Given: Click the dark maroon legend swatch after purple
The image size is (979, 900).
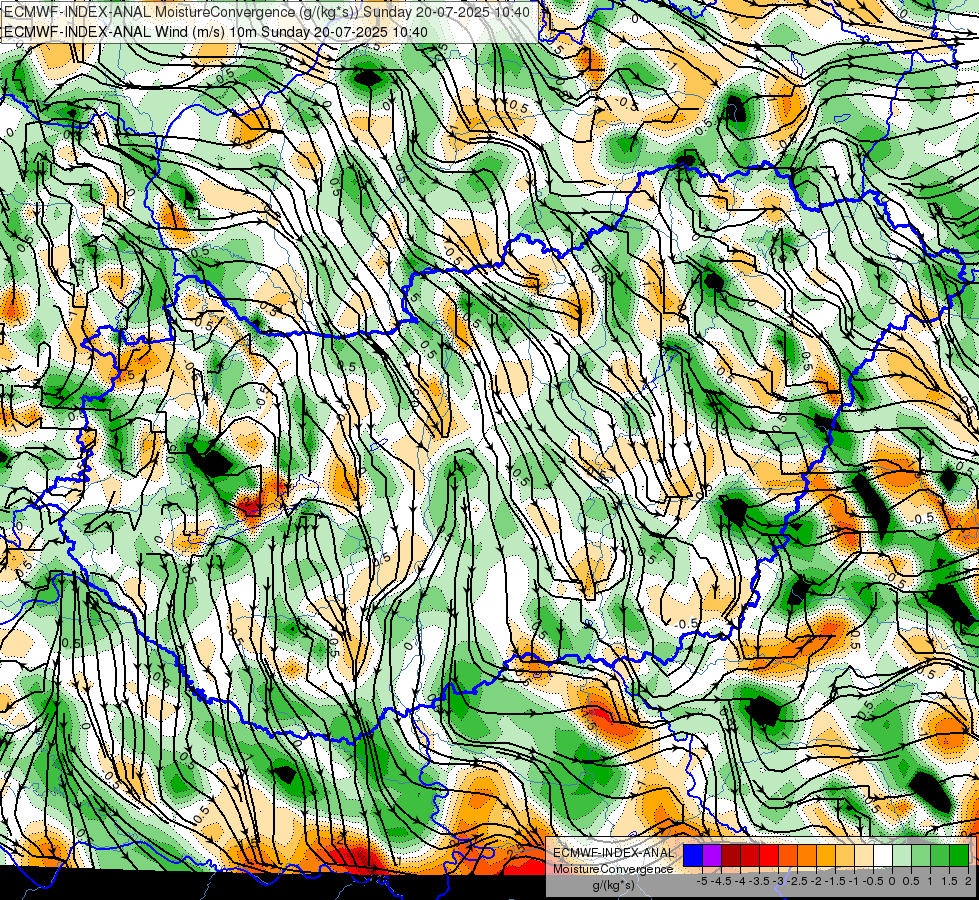Looking at the screenshot, I should pos(731,855).
